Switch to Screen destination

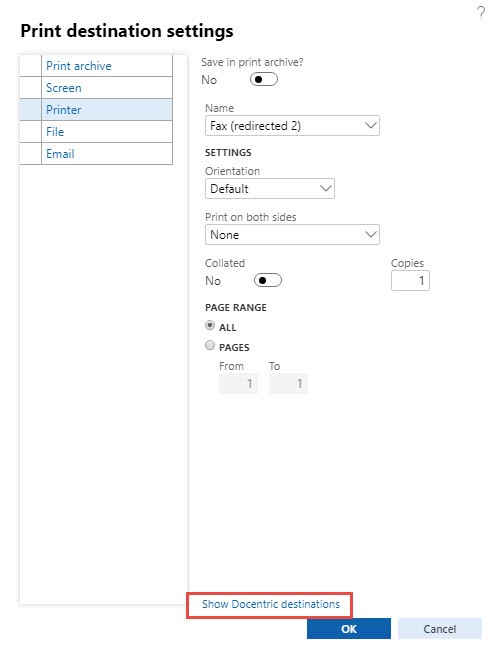[107, 88]
